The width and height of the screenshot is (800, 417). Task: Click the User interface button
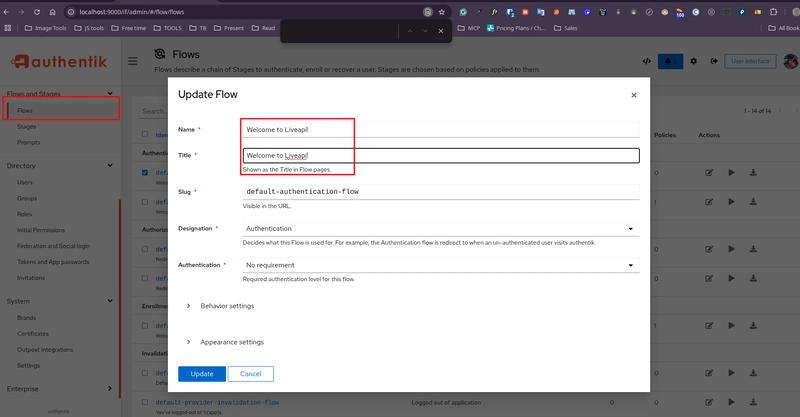tap(750, 61)
